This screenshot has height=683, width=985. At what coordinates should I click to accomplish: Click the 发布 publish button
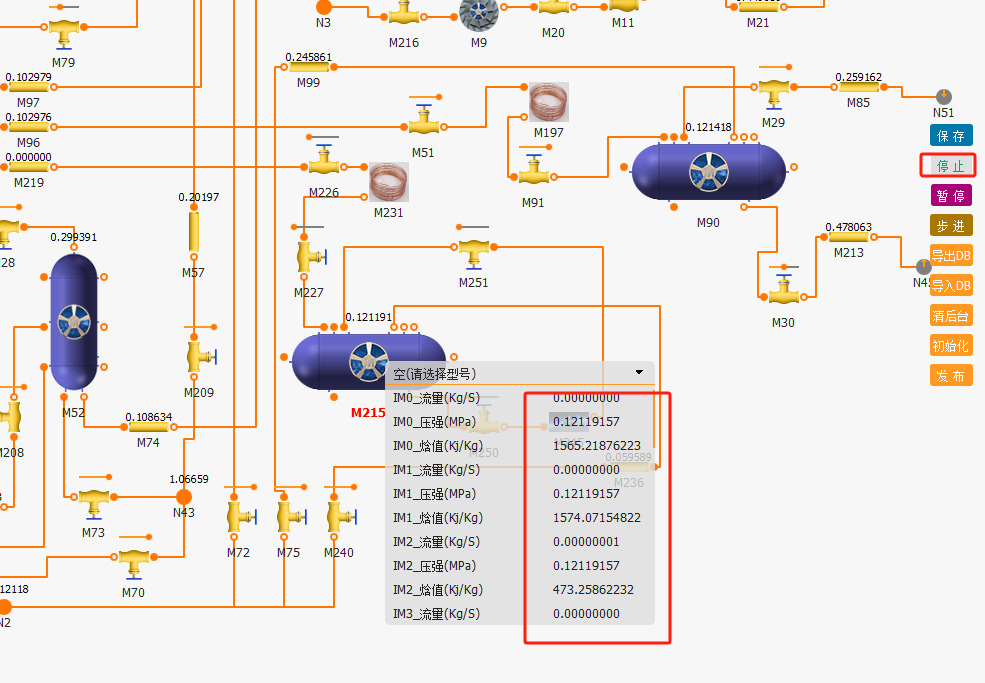[951, 376]
